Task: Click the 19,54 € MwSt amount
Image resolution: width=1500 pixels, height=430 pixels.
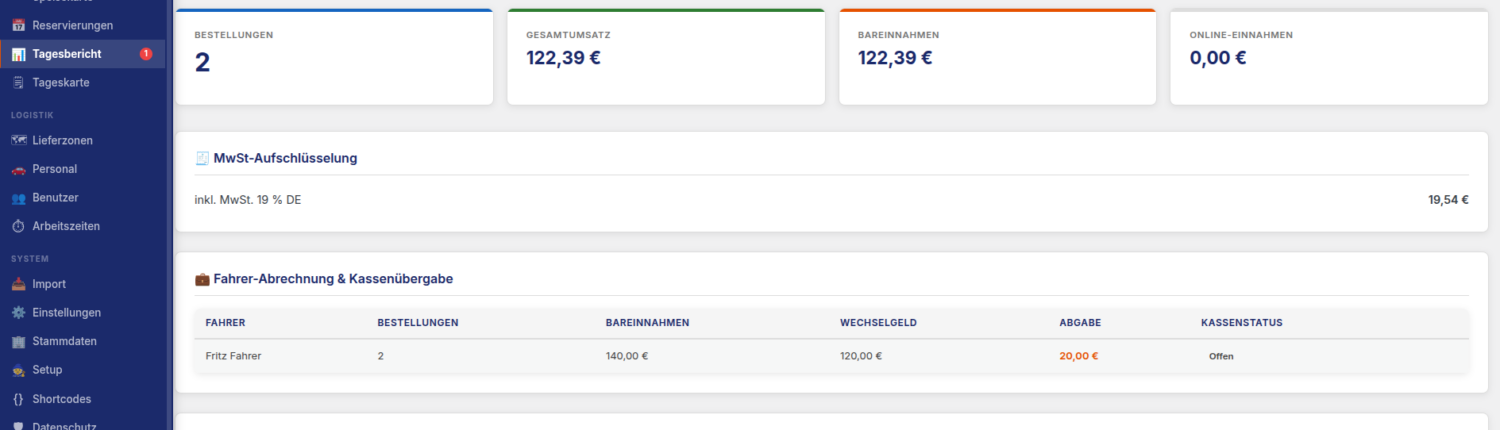Action: click(x=1448, y=200)
